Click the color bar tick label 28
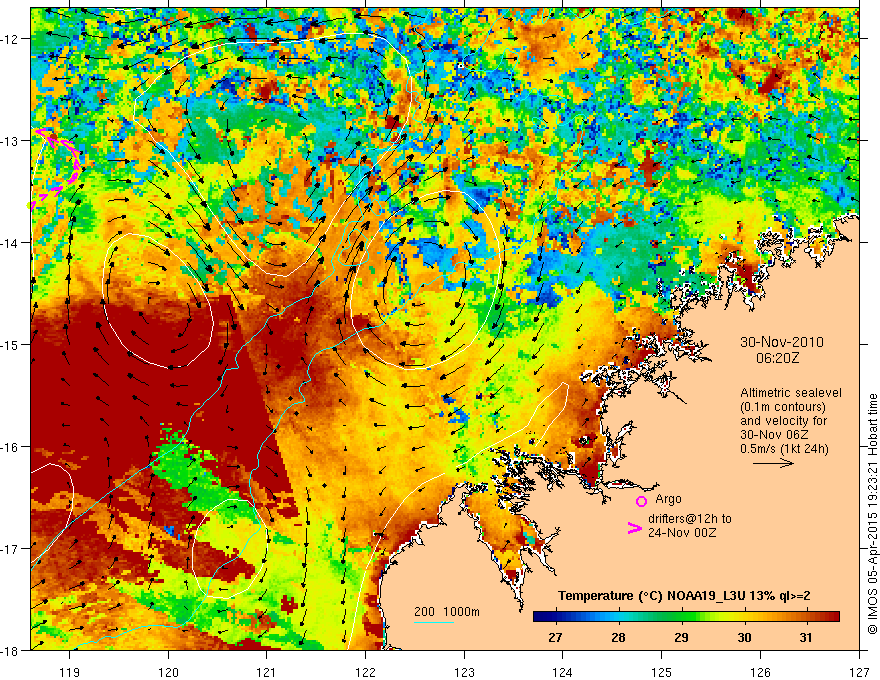880x680 pixels. tap(618, 638)
